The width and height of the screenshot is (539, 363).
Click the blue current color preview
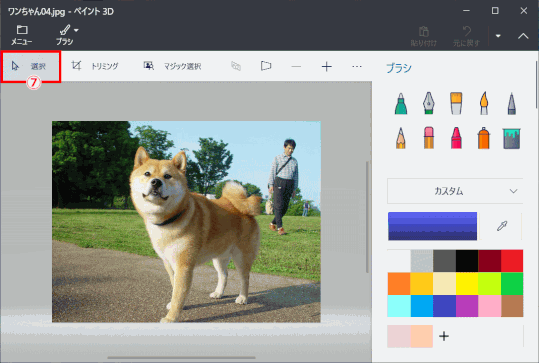tap(432, 226)
